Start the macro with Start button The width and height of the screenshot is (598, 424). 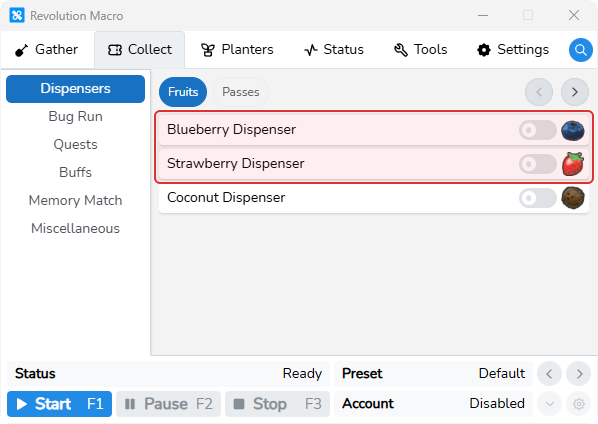(59, 404)
